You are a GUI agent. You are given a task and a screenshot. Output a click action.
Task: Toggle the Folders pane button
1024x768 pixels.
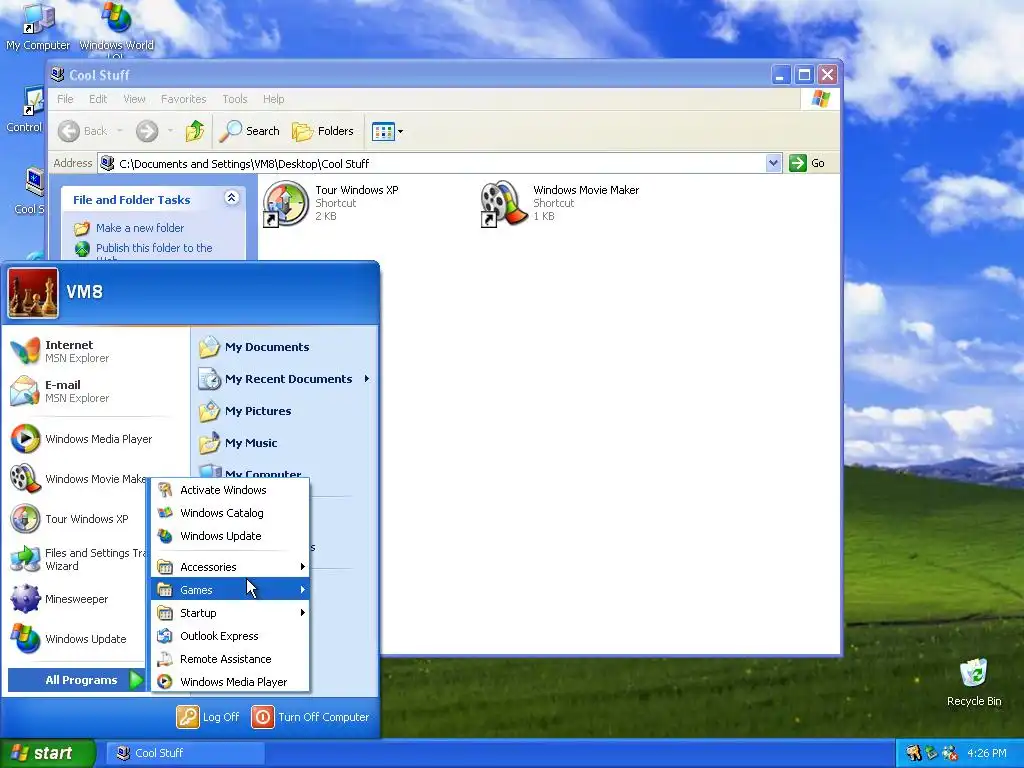click(x=323, y=131)
